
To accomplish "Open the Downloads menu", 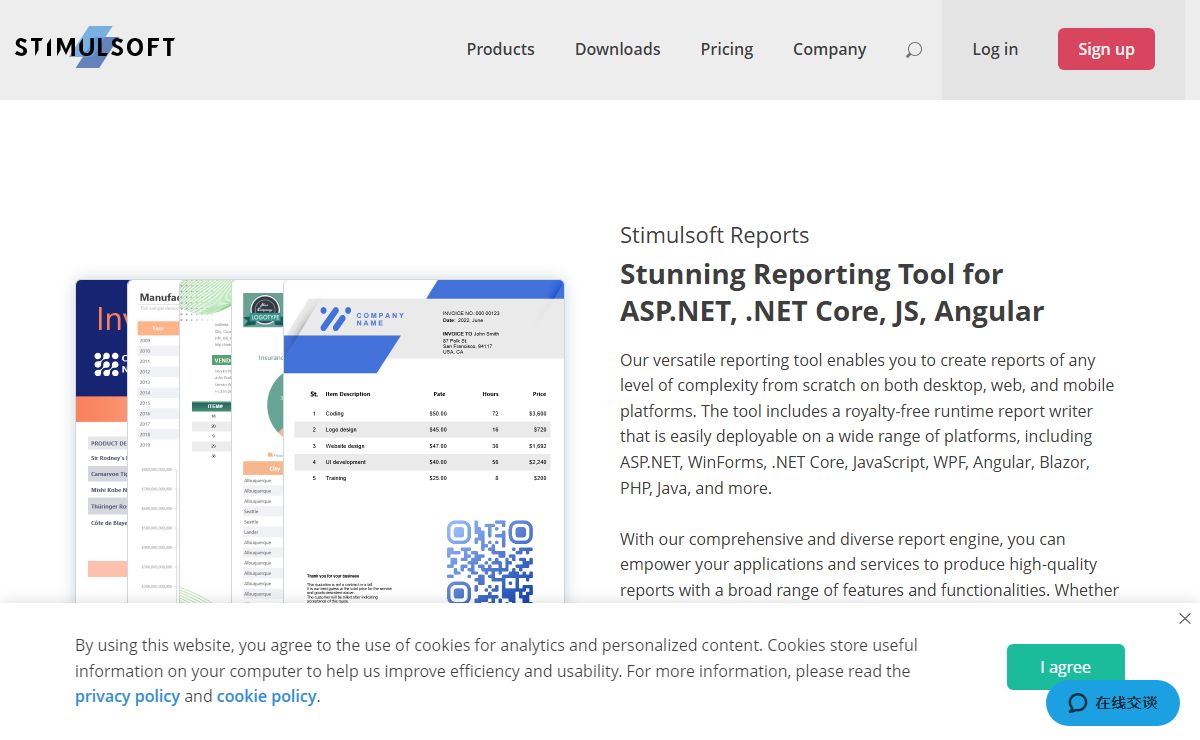I will click(x=617, y=49).
